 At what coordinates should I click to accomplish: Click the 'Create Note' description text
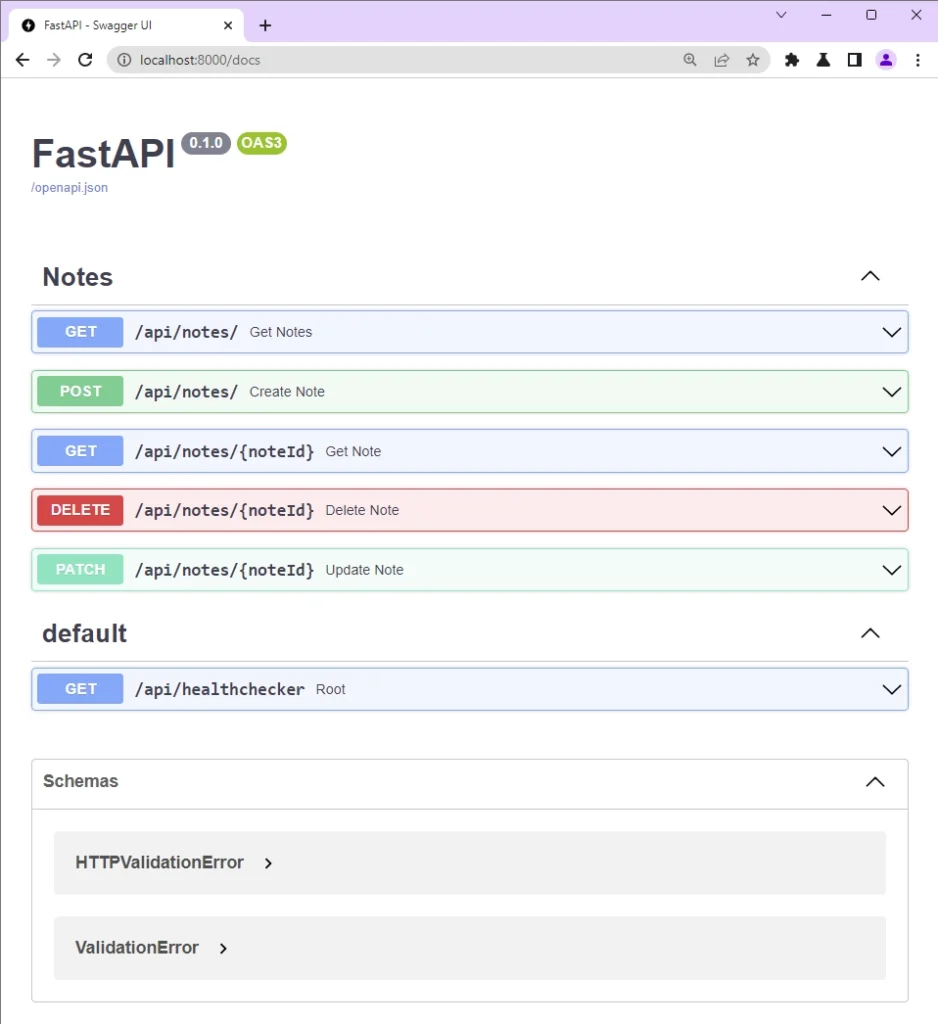(287, 392)
